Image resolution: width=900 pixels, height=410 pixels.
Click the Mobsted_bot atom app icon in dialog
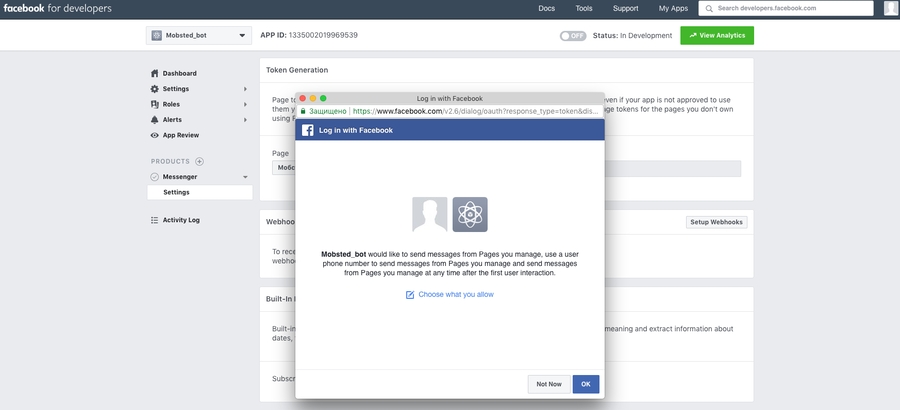coord(470,215)
